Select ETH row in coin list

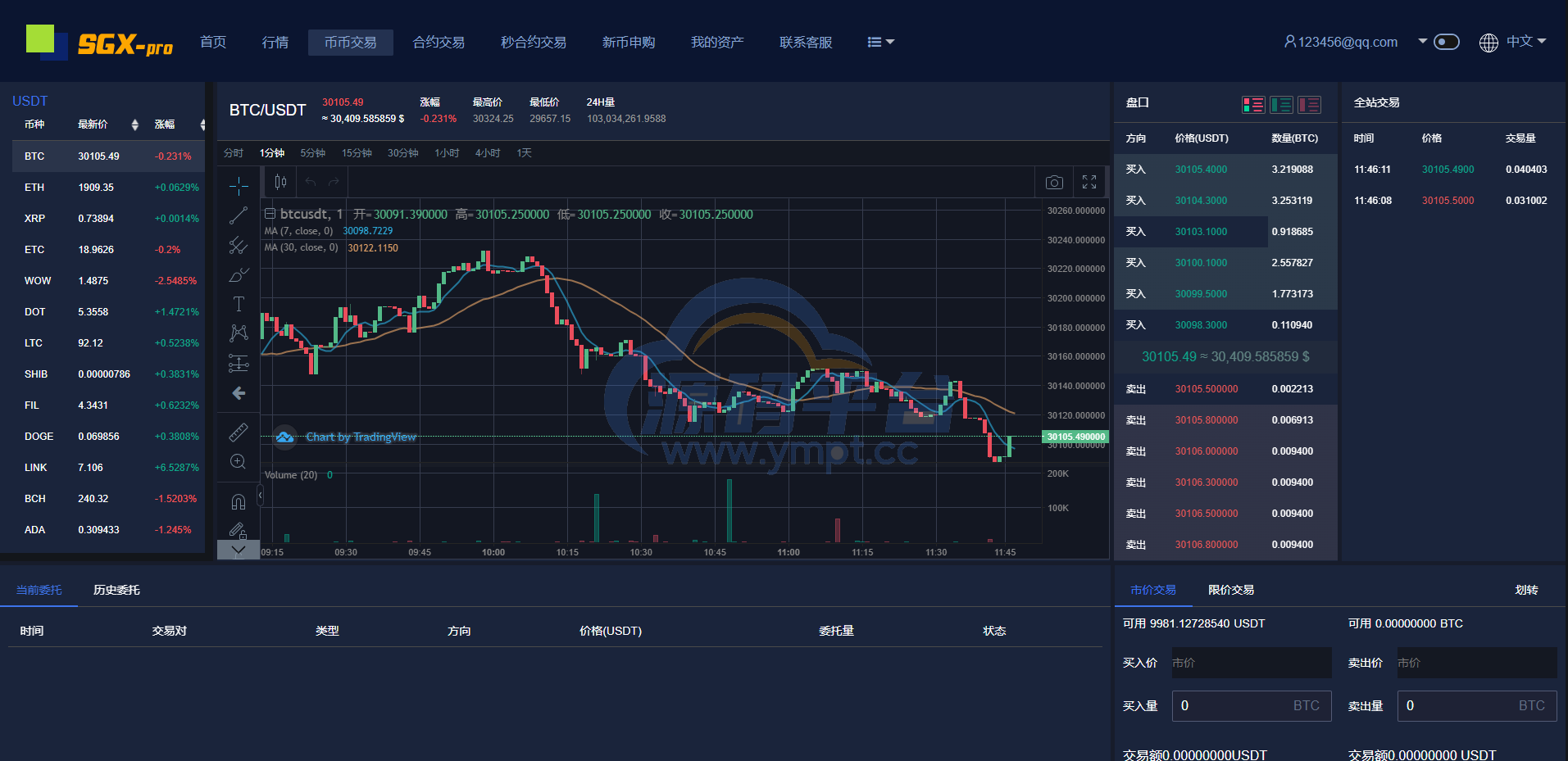(x=108, y=188)
